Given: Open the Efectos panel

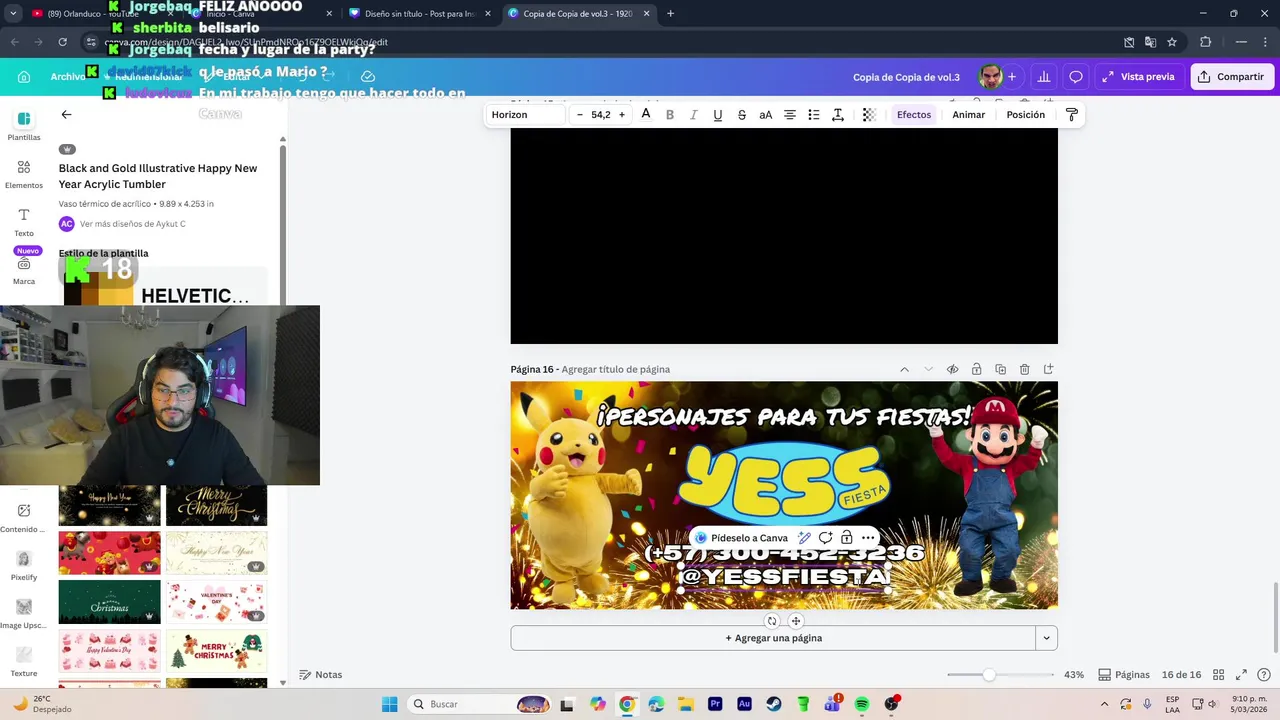Looking at the screenshot, I should pos(914,115).
